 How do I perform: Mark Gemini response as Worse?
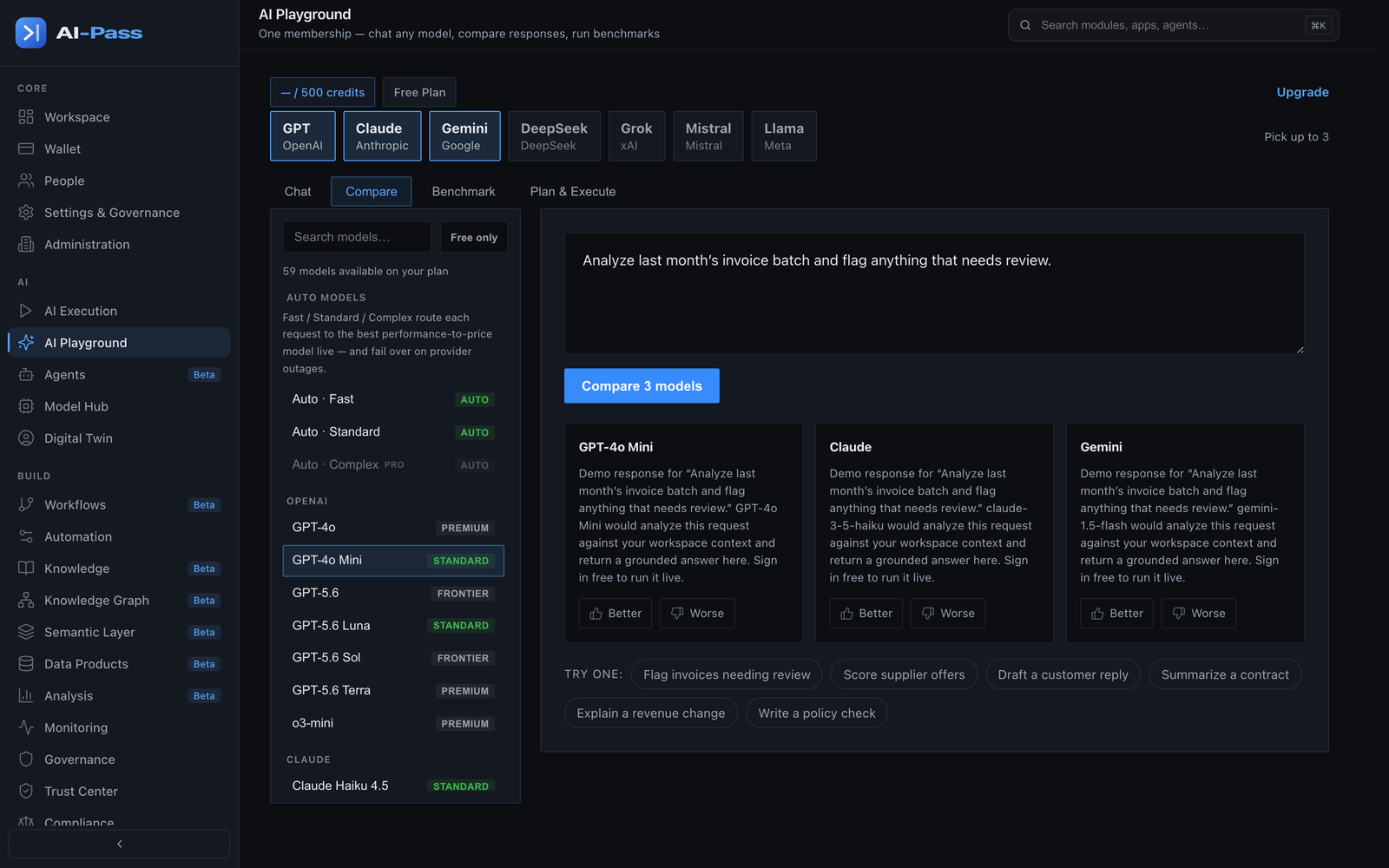(x=1199, y=614)
